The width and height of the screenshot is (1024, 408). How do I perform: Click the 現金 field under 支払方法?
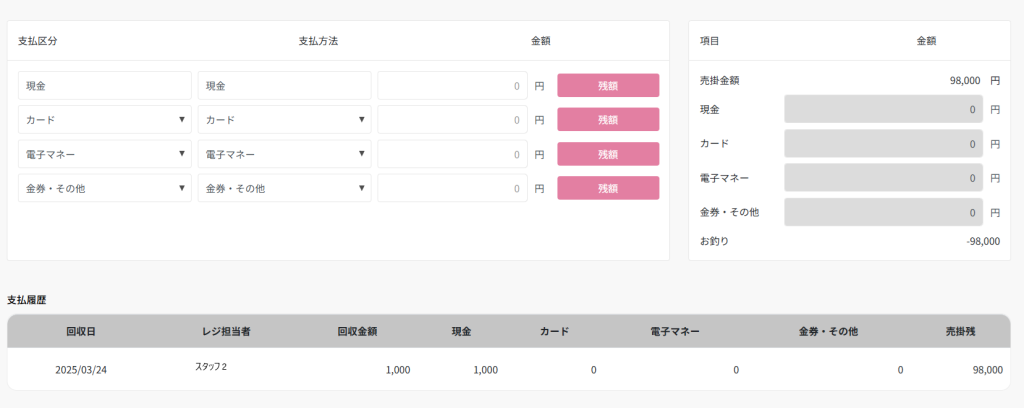284,86
